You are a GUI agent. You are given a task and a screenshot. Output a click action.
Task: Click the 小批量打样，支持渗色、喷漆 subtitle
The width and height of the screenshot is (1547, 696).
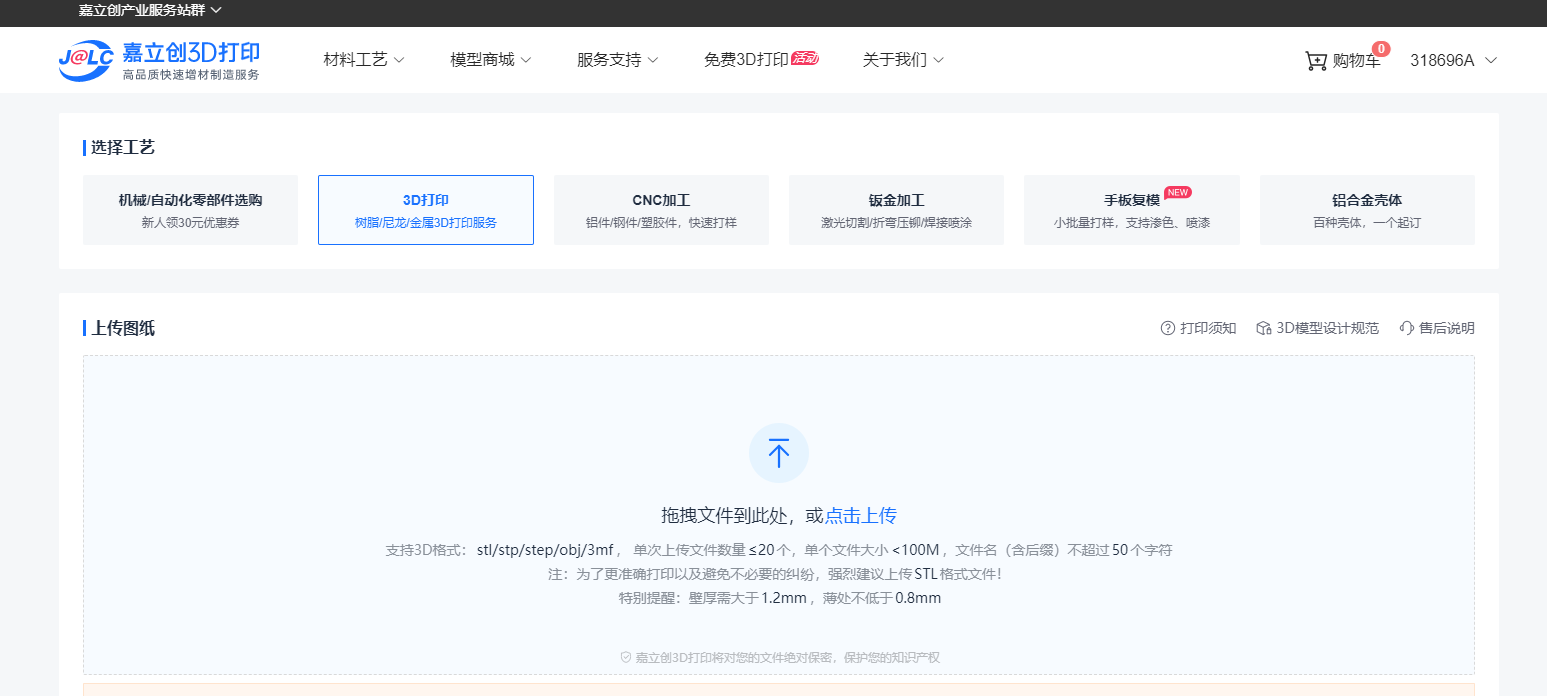(1132, 223)
